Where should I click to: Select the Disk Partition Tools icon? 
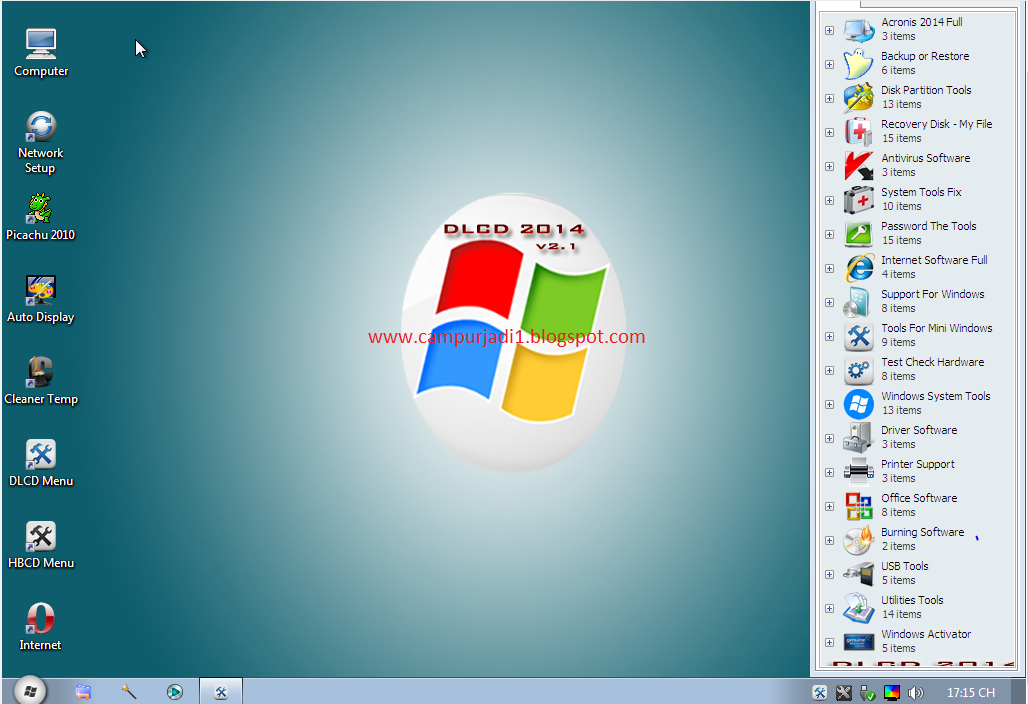859,98
